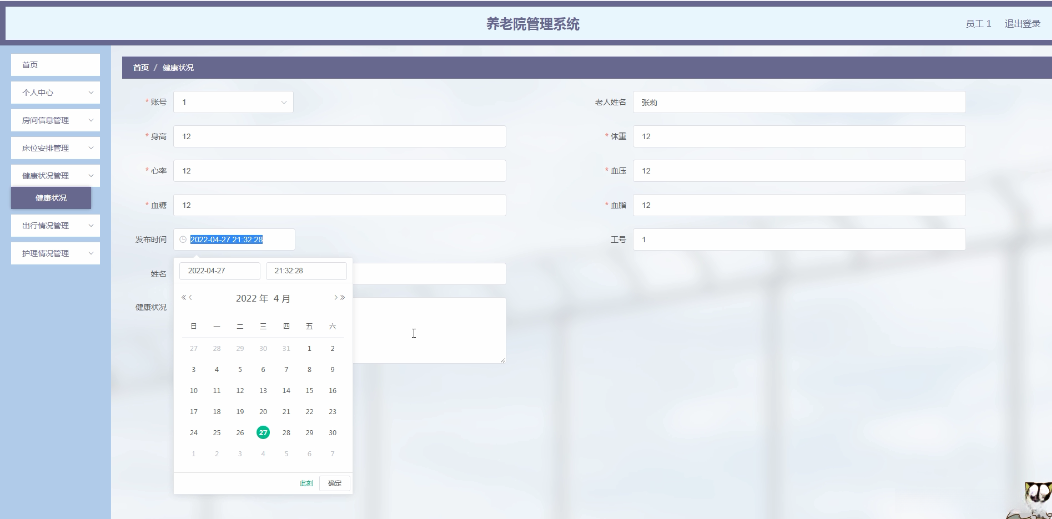The height and width of the screenshot is (519, 1052).
Task: Expand the 护理情况管理 sidebar menu
Action: point(55,253)
